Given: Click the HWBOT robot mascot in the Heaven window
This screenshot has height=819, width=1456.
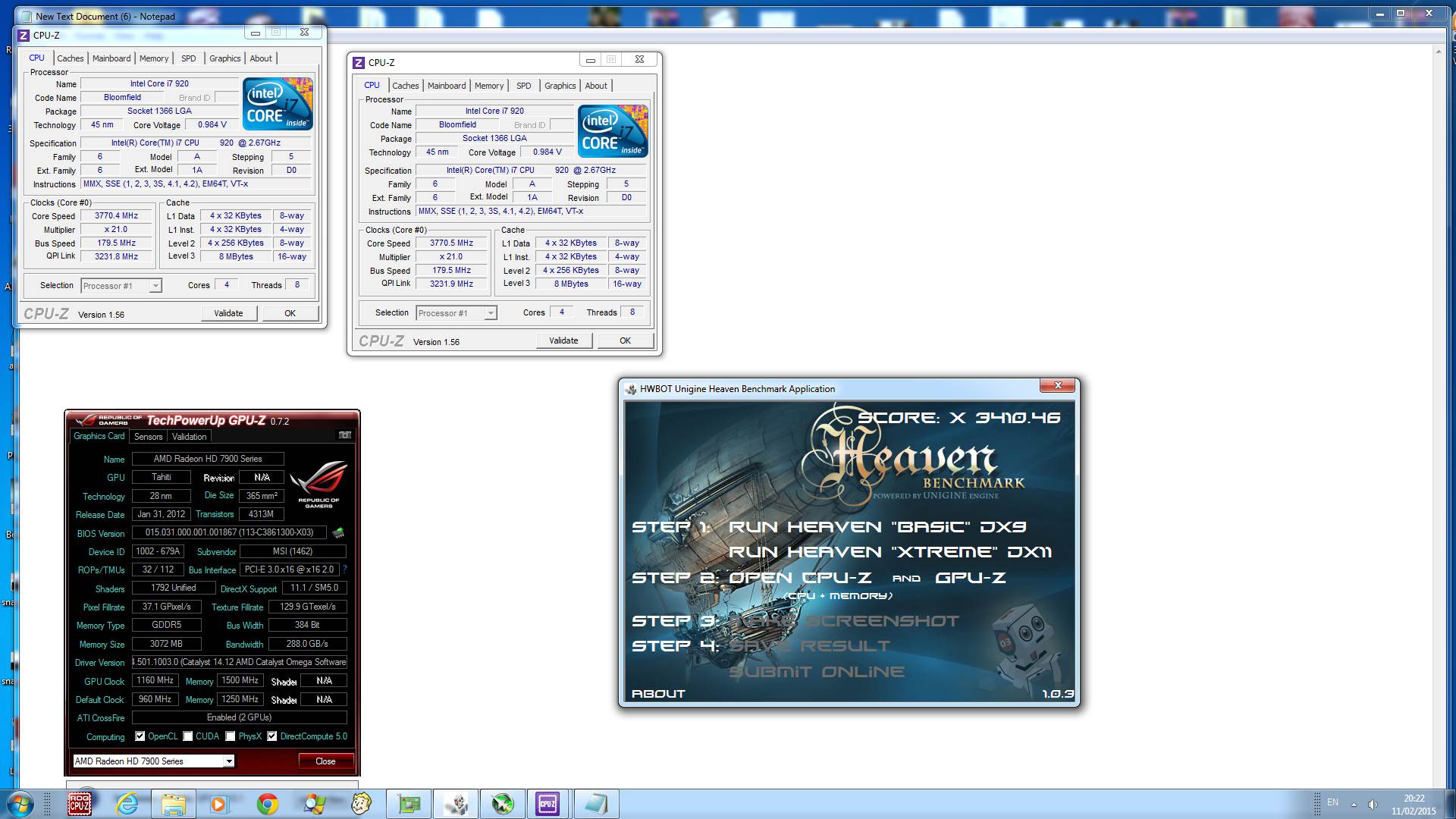Looking at the screenshot, I should (1026, 645).
